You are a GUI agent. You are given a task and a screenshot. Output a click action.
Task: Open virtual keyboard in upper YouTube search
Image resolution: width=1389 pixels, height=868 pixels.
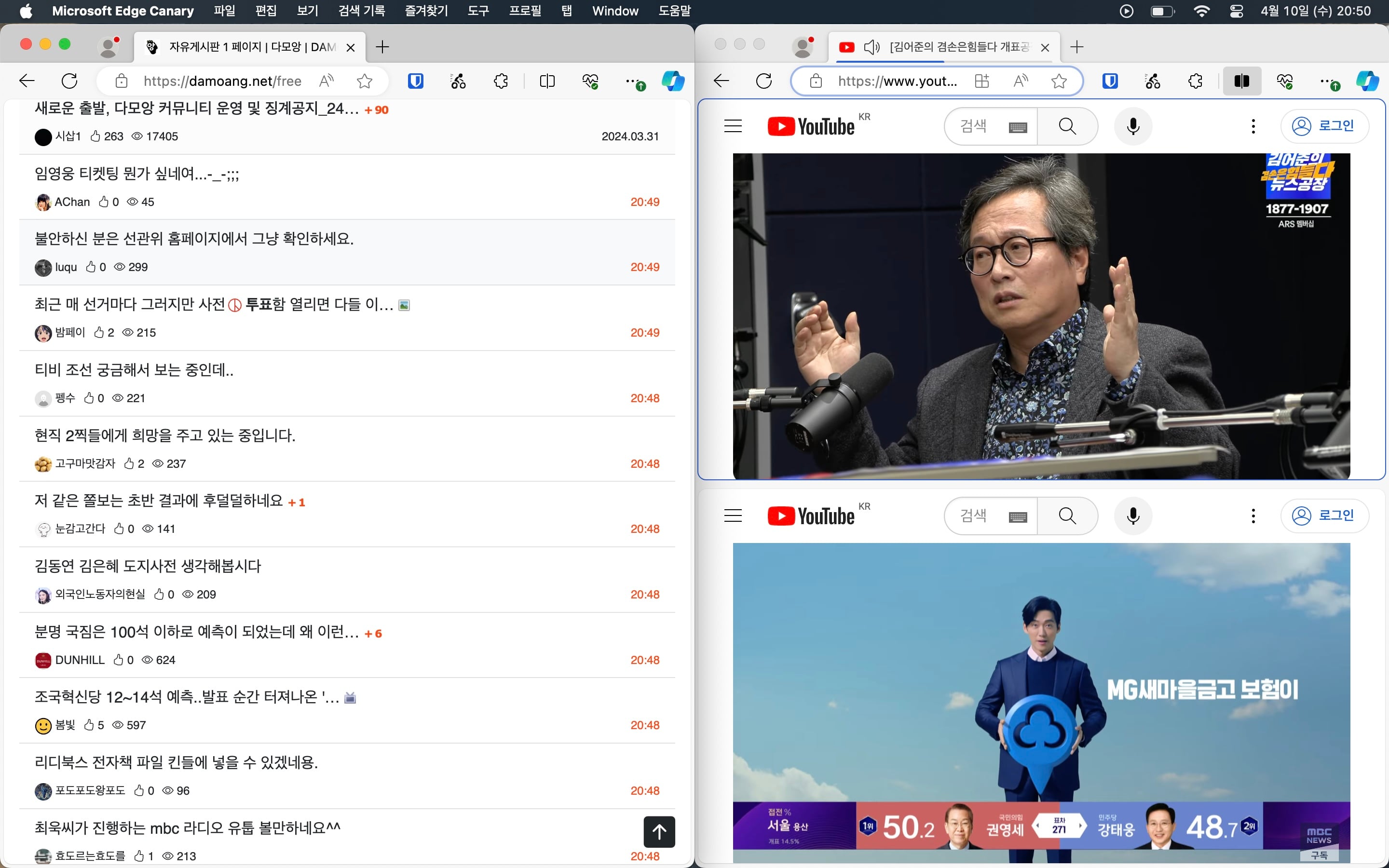(x=1018, y=127)
